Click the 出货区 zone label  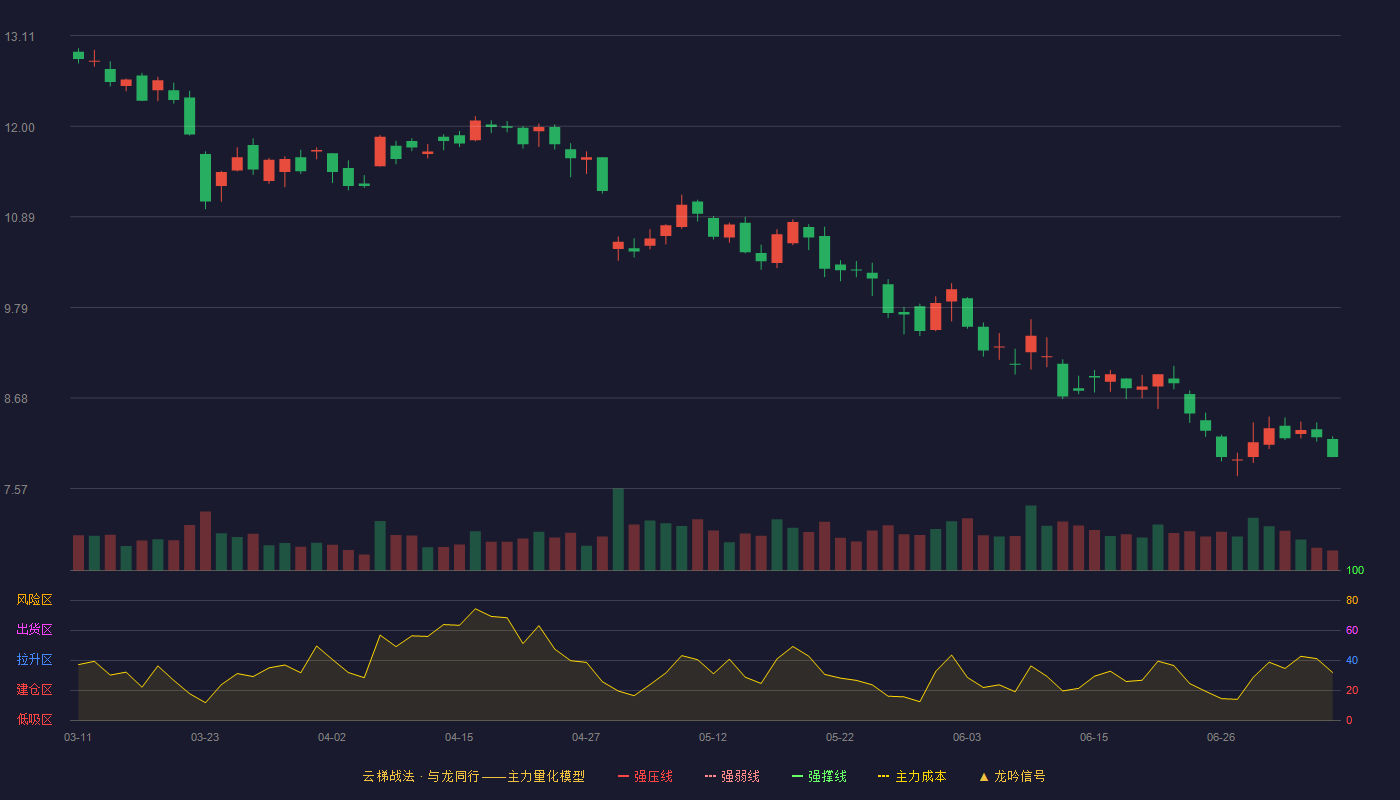[34, 630]
